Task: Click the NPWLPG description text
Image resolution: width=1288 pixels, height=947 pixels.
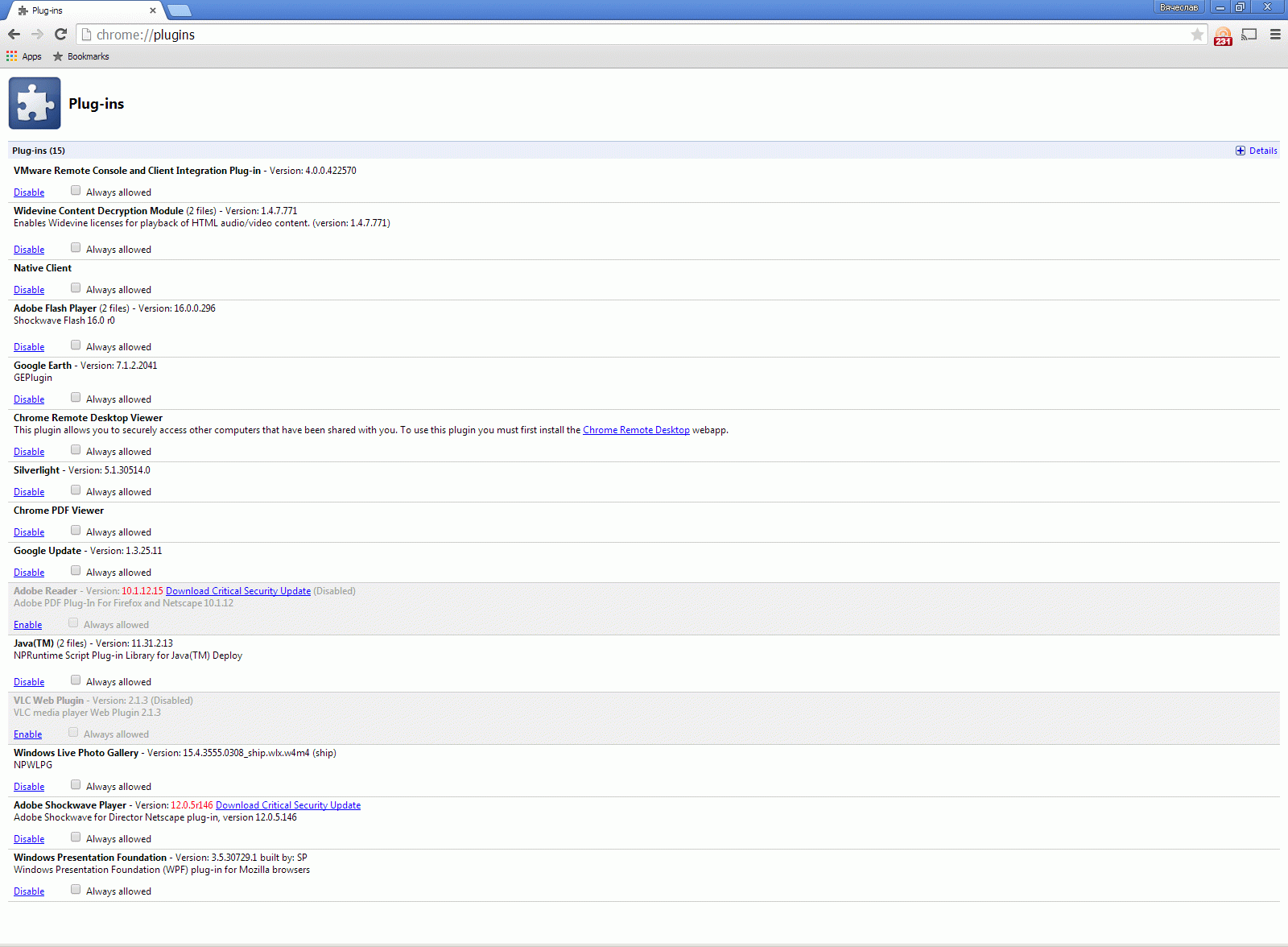Action: (x=33, y=765)
